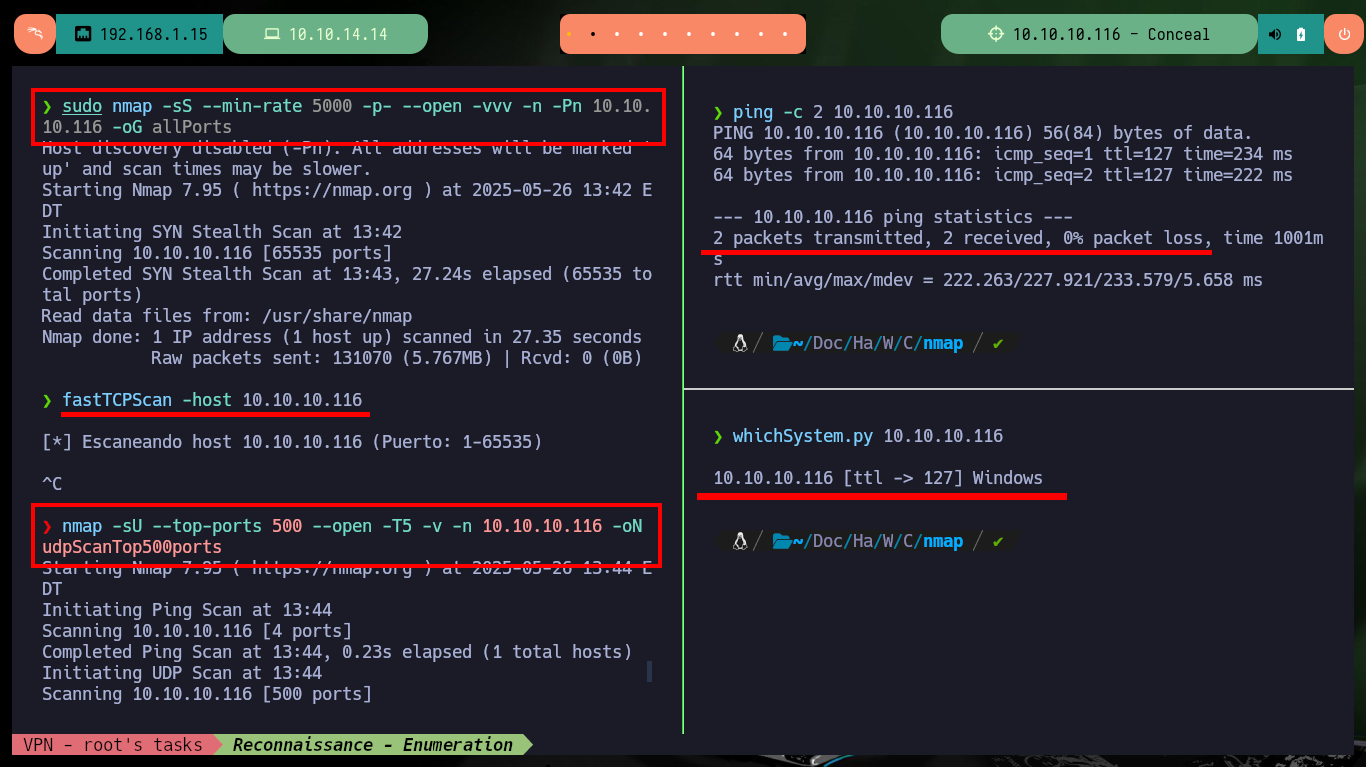Image resolution: width=1366 pixels, height=767 pixels.
Task: Click udpScanTop500ports output filename
Action: 132,547
